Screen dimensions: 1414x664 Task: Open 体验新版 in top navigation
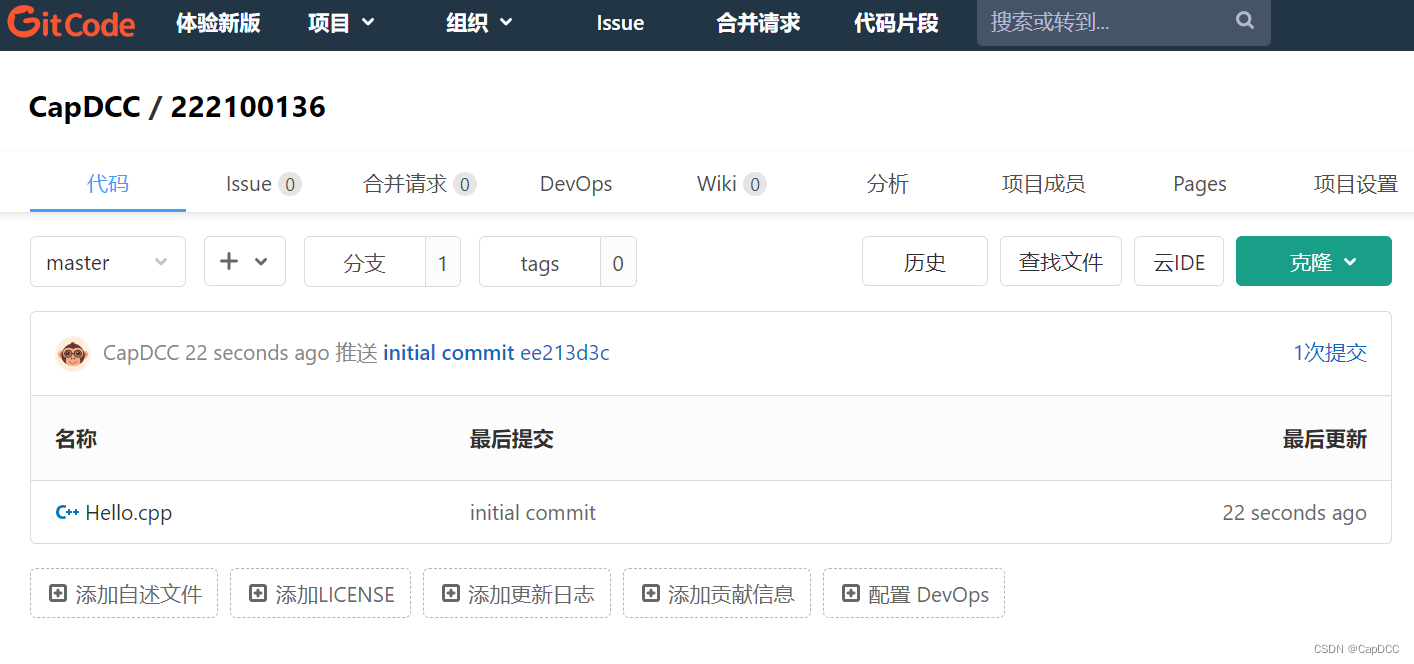pyautogui.click(x=218, y=23)
